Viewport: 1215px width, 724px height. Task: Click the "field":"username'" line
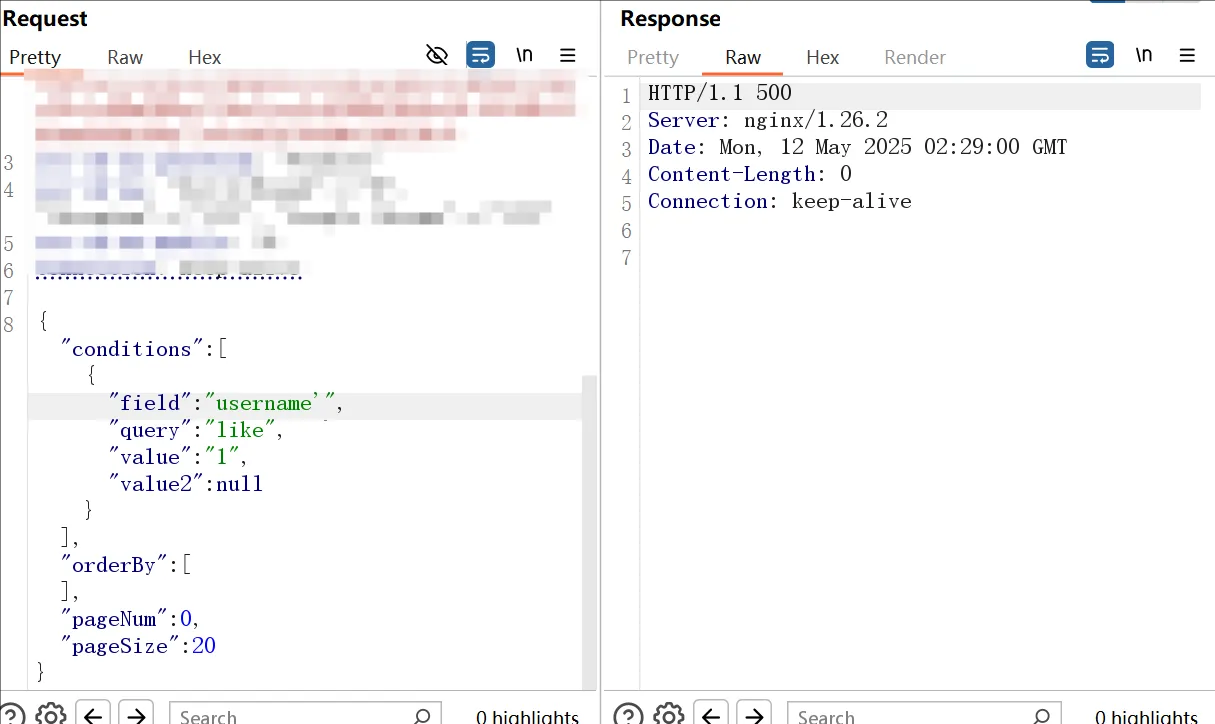tap(226, 403)
